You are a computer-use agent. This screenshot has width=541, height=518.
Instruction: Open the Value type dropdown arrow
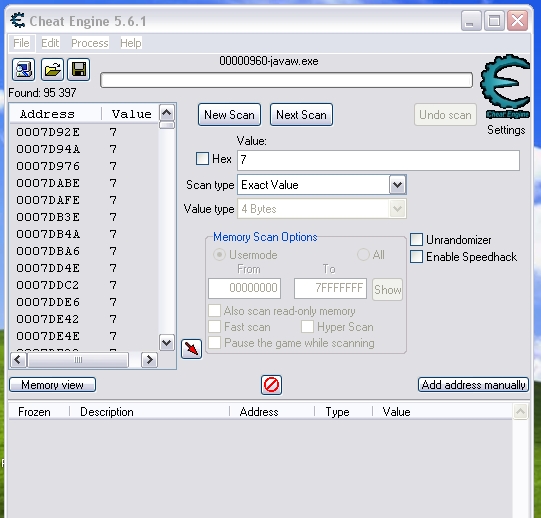pyautogui.click(x=397, y=209)
